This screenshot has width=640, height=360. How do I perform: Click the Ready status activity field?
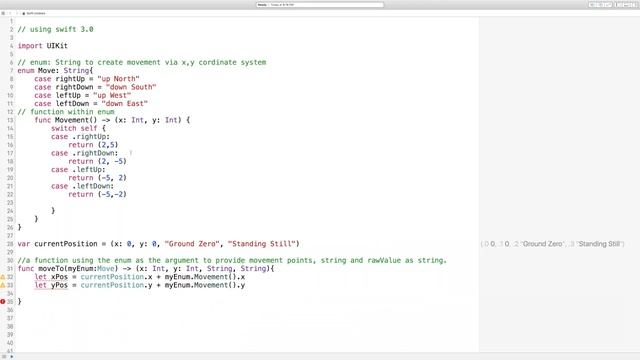click(x=320, y=4)
